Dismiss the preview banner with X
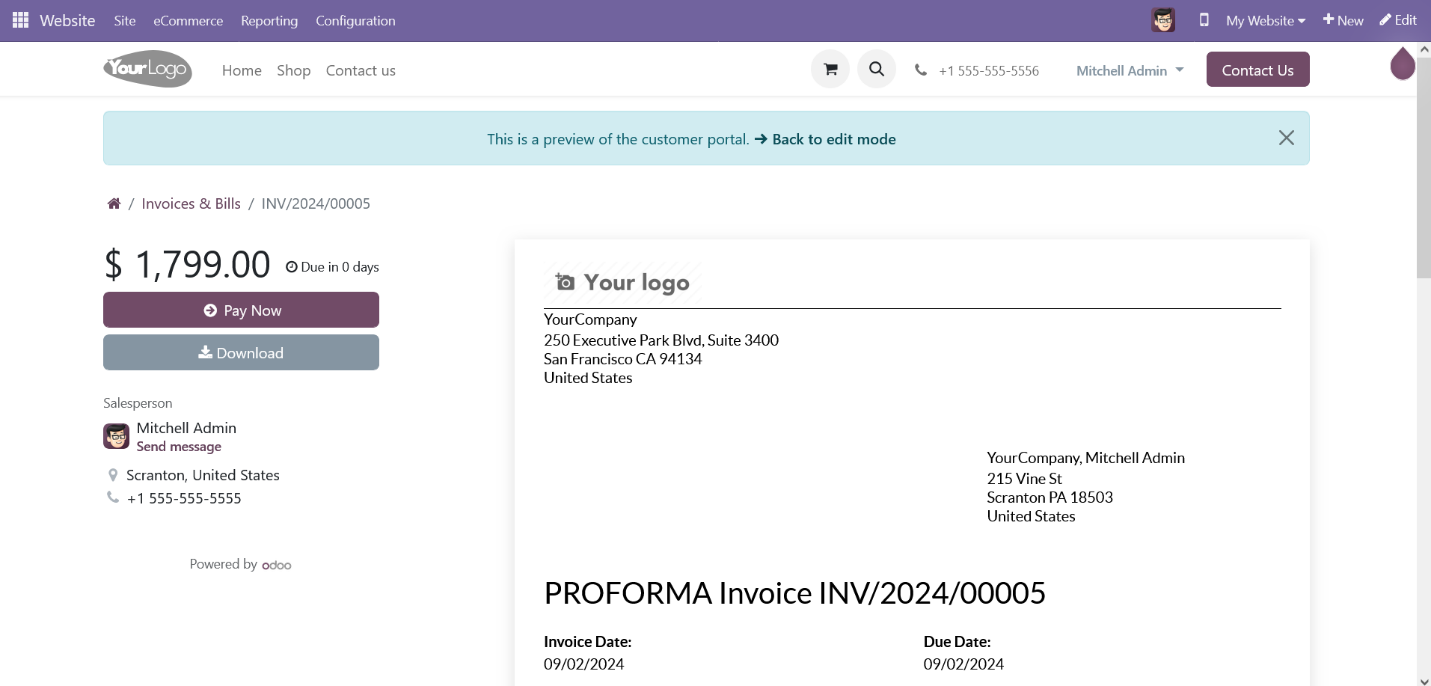1431x686 pixels. tap(1286, 138)
